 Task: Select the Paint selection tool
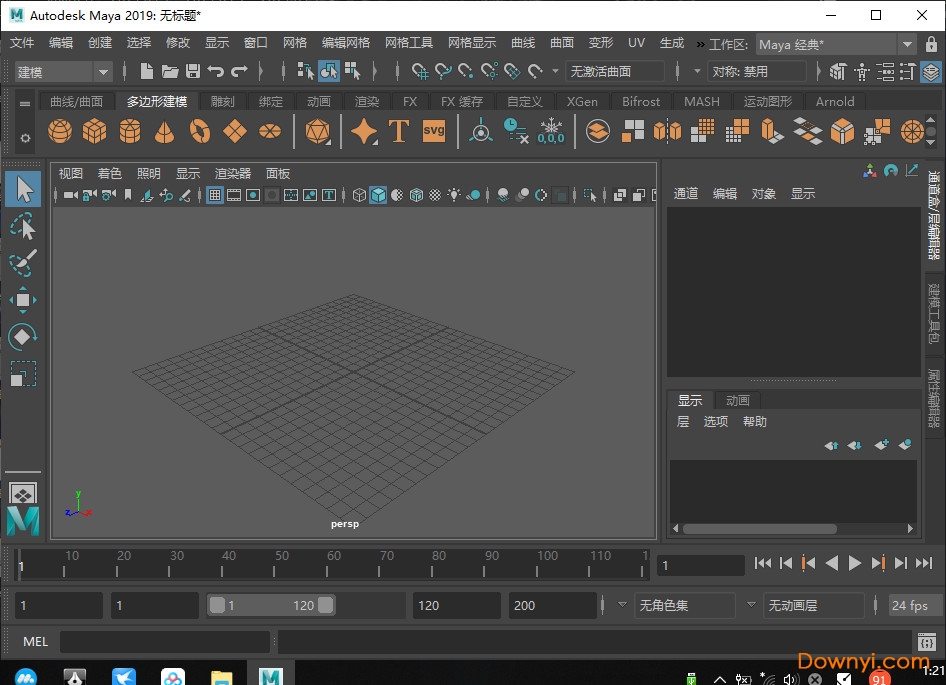(22, 263)
